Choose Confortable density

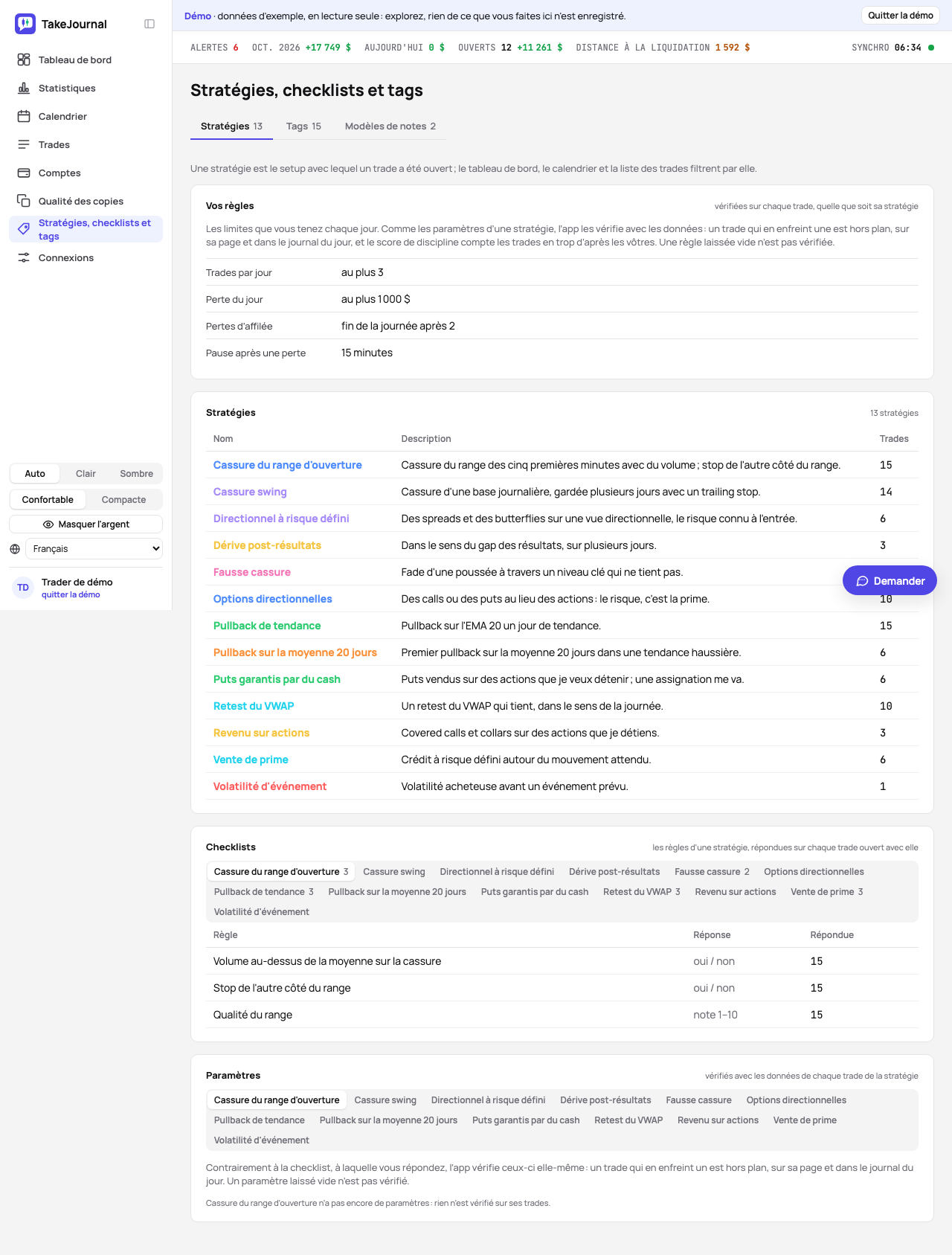[48, 500]
